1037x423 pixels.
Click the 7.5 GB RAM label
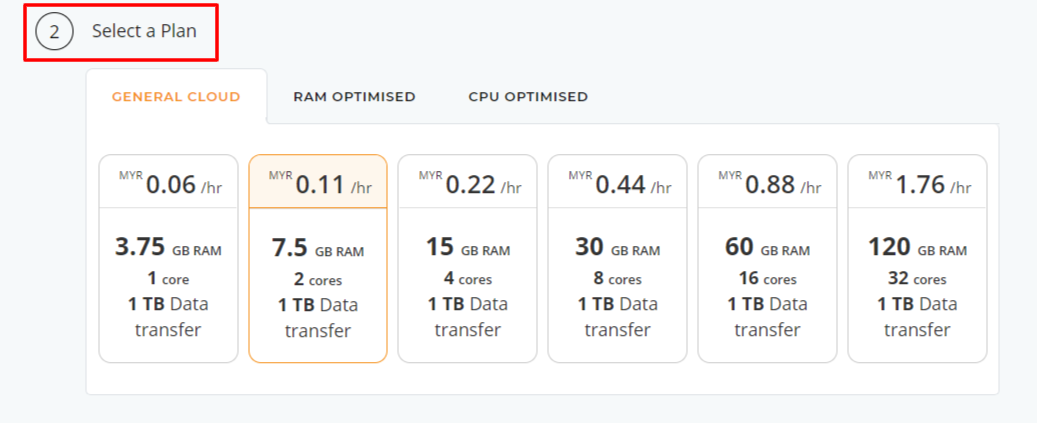click(318, 249)
